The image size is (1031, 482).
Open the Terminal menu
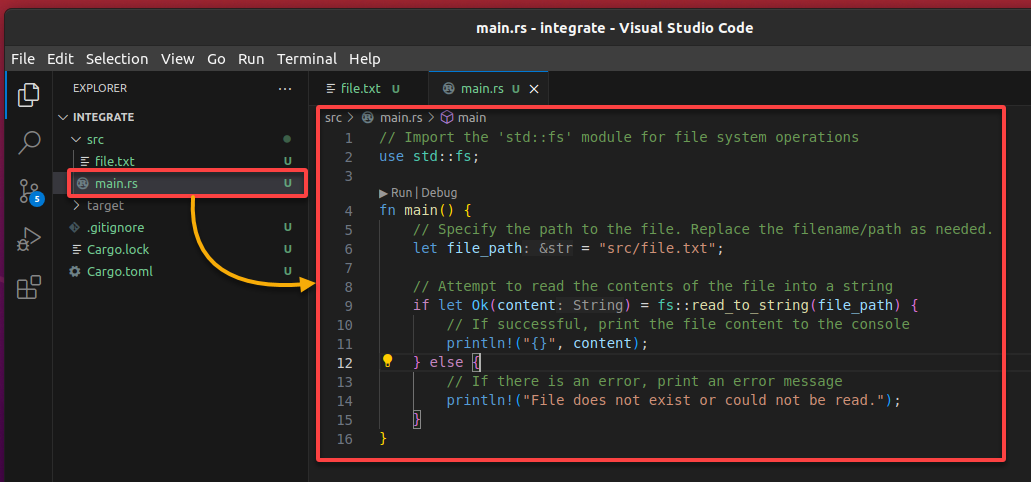(307, 59)
